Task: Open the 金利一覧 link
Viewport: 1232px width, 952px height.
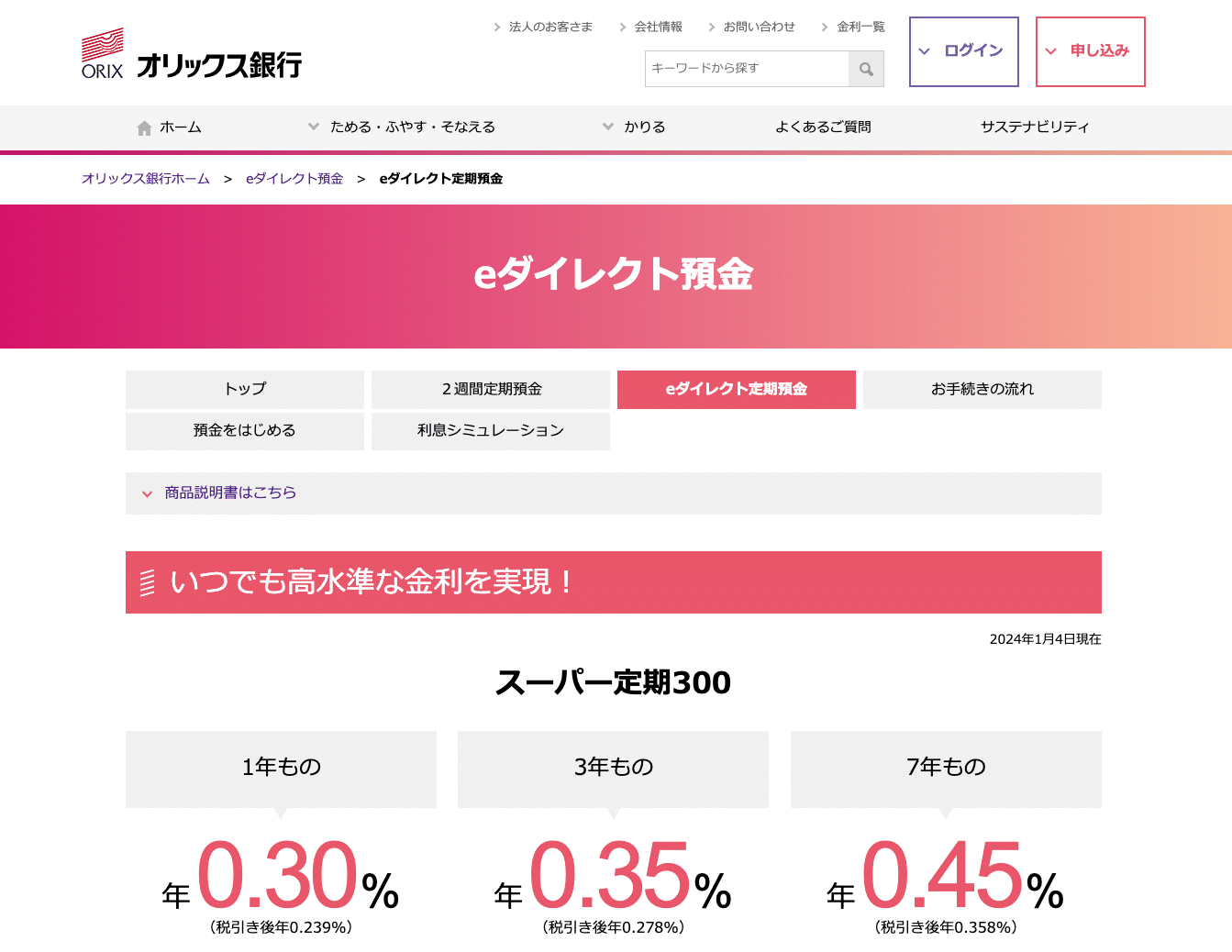Action: pos(861,28)
